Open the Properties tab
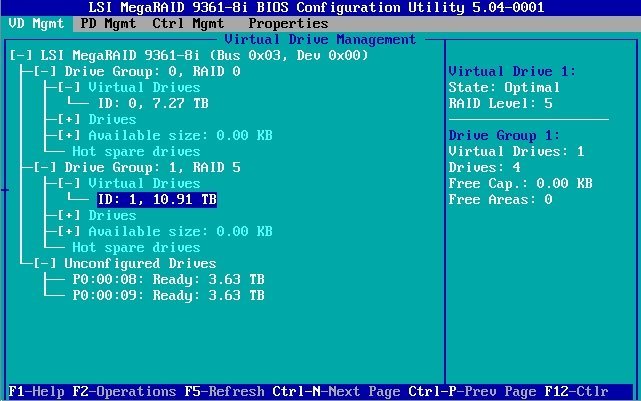 point(288,24)
